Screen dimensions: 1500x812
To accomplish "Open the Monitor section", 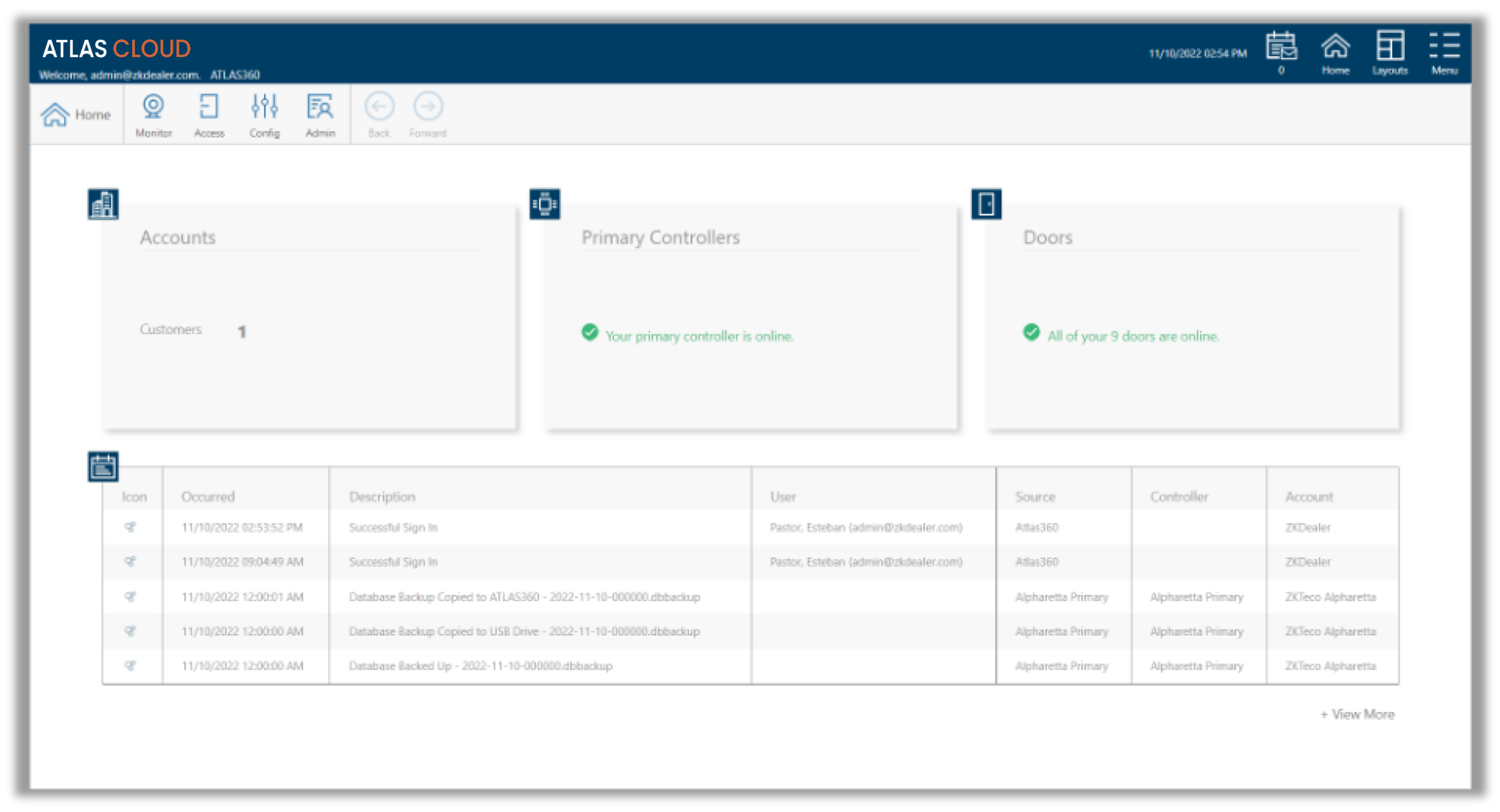I will (x=153, y=114).
